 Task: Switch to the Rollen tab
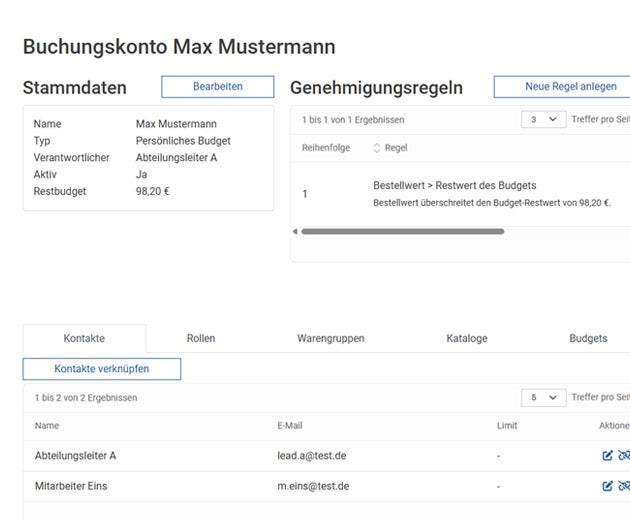click(201, 339)
